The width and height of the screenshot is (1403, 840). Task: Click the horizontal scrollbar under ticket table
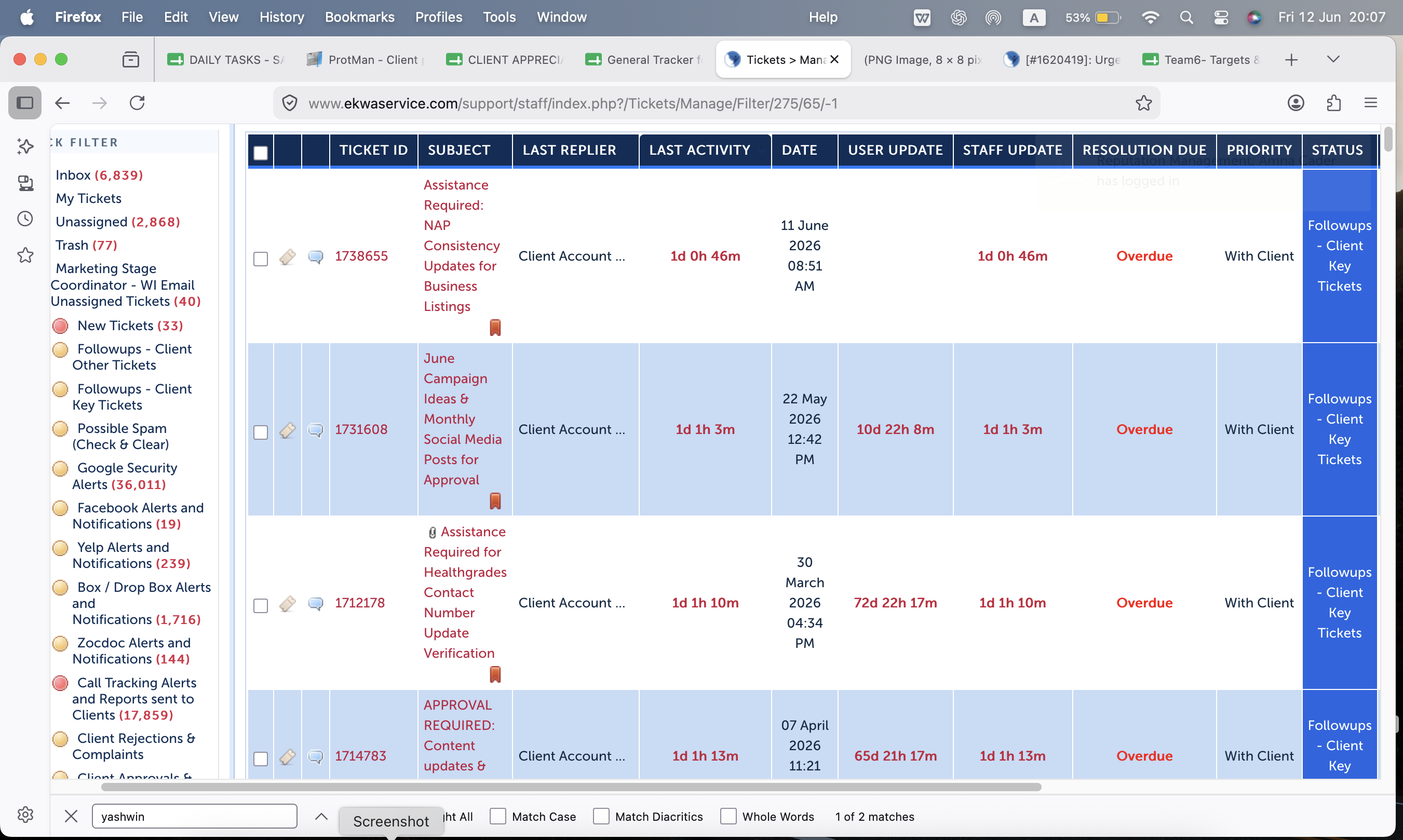[571, 788]
